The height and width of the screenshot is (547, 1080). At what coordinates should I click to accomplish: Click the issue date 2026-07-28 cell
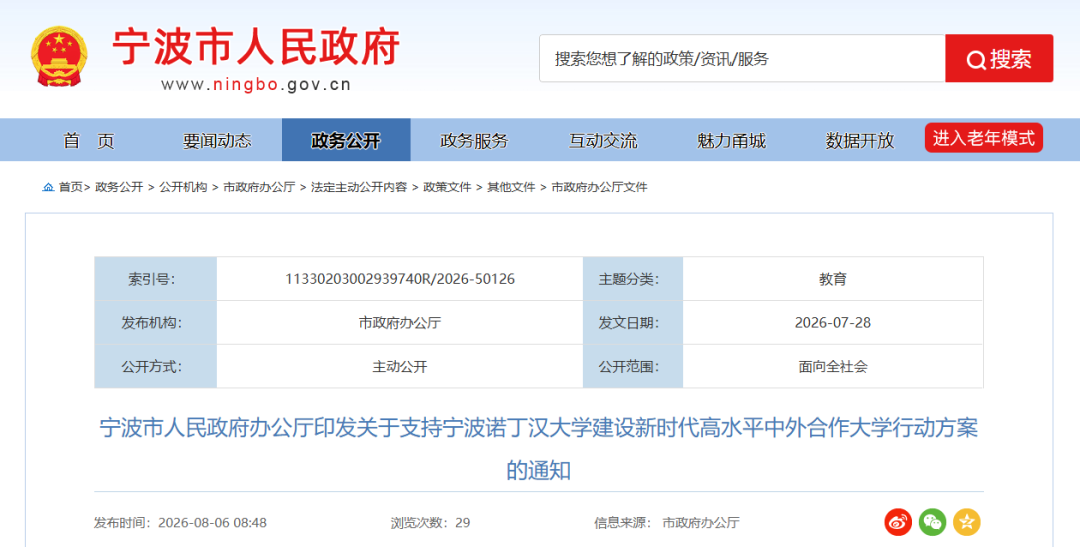(833, 322)
